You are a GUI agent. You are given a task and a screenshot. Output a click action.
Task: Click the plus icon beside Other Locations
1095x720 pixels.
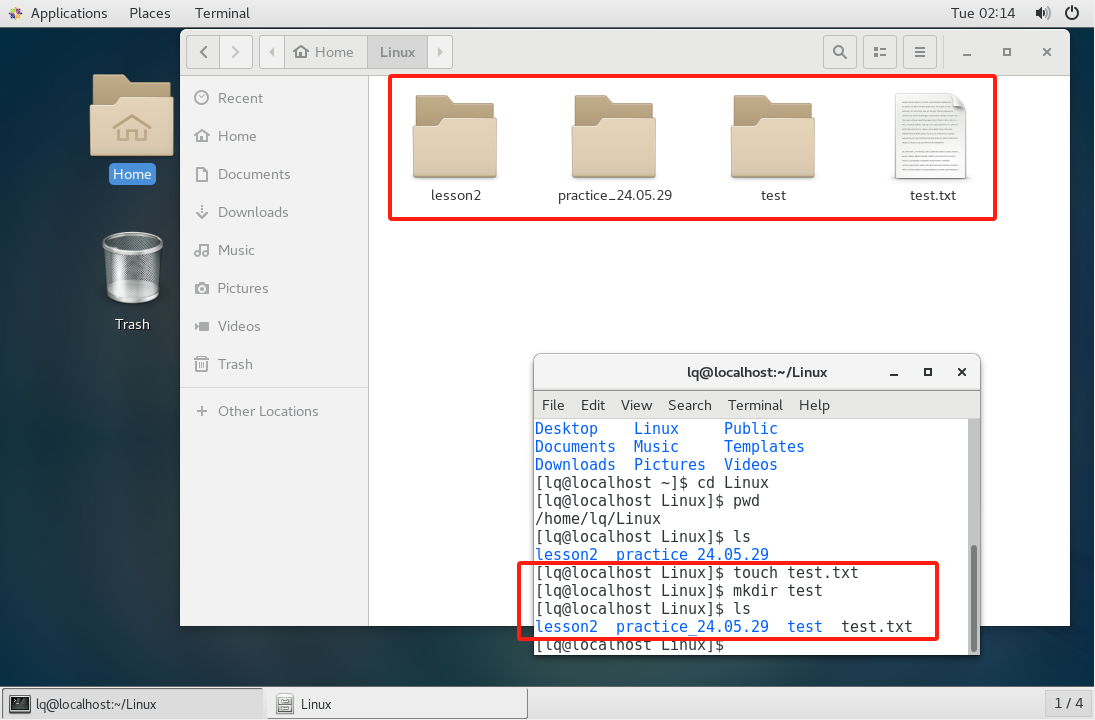coord(202,411)
